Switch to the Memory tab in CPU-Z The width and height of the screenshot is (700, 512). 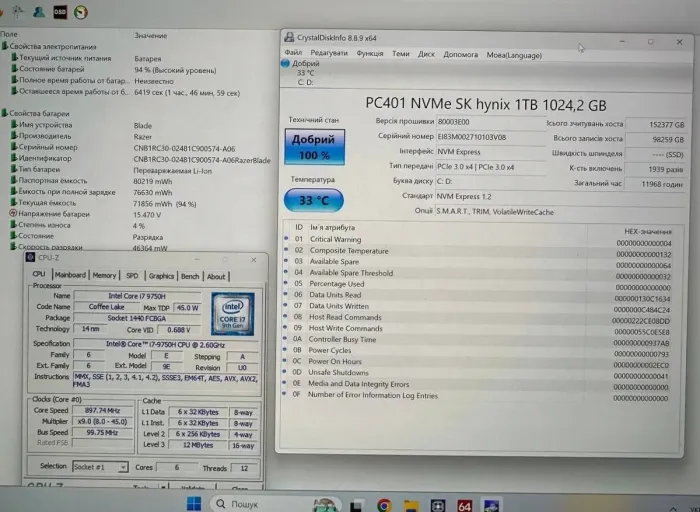[104, 275]
